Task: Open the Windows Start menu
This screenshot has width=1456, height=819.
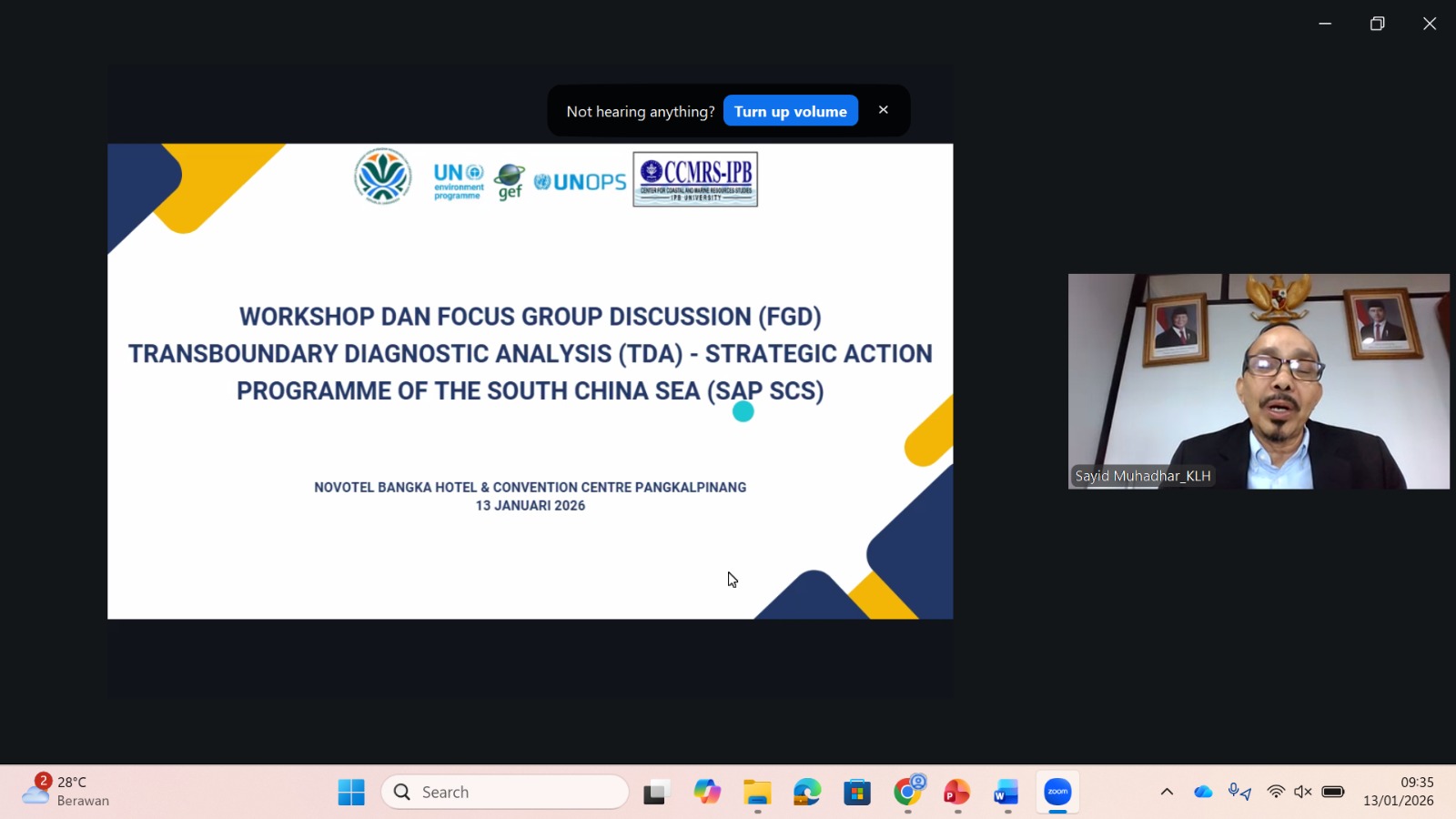Action: click(x=351, y=793)
